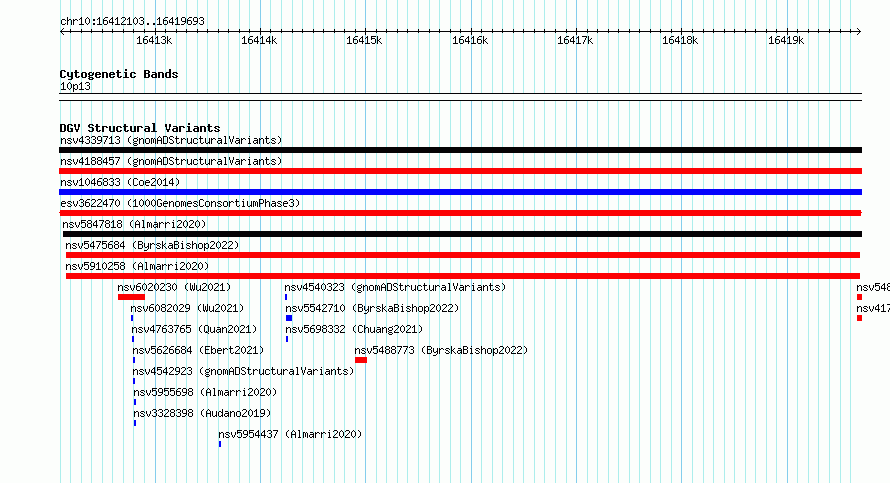The image size is (890, 483).
Task: Open nsv5488773 (ByrskaBishop2022) label
Action: click(441, 350)
